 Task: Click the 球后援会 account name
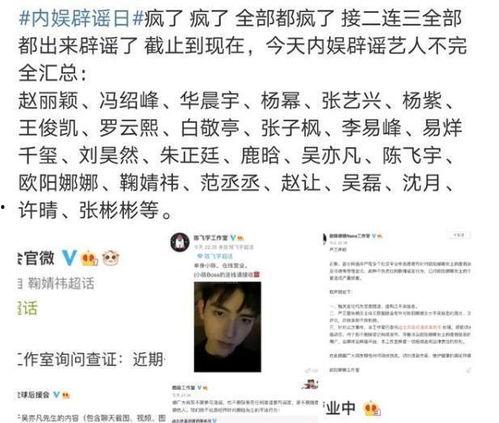34,395
